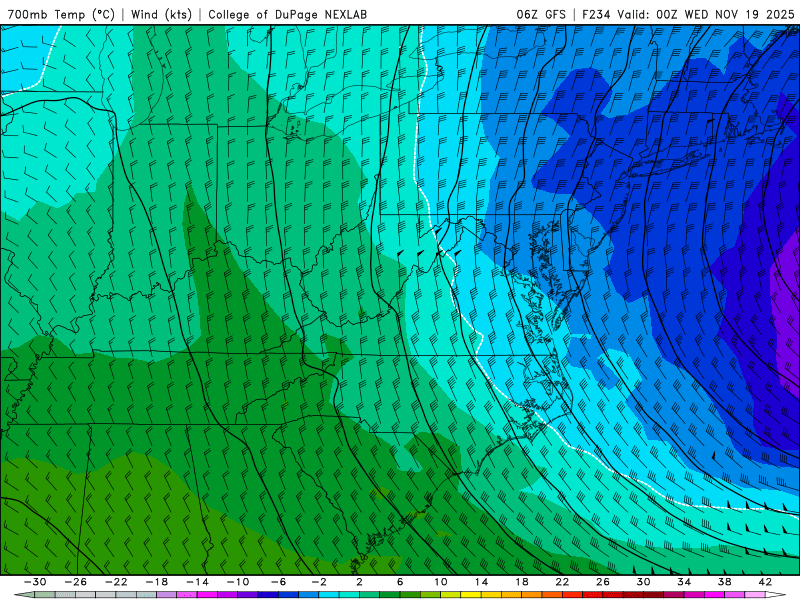The image size is (800, 600).
Task: Click the legend scale label 30
Action: click(643, 582)
